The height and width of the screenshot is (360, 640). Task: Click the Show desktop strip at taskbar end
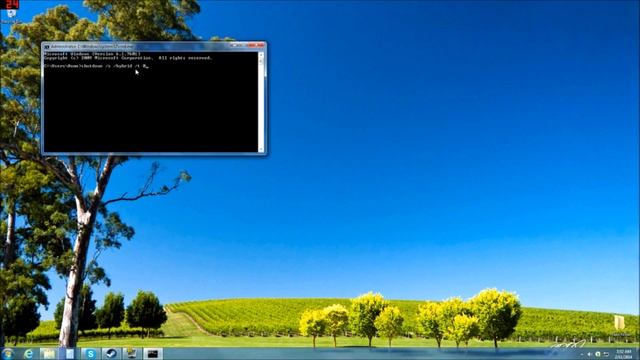pyautogui.click(x=637, y=354)
